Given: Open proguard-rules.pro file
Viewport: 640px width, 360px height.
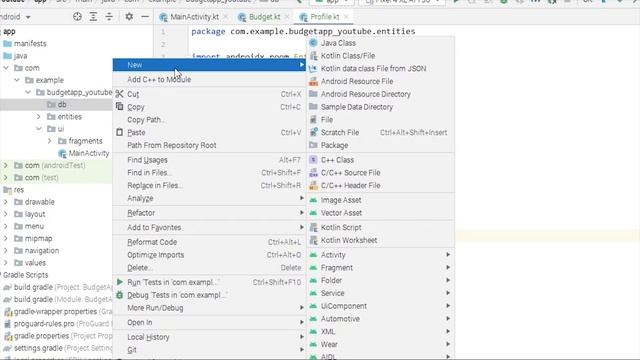Looking at the screenshot, I should point(44,324).
